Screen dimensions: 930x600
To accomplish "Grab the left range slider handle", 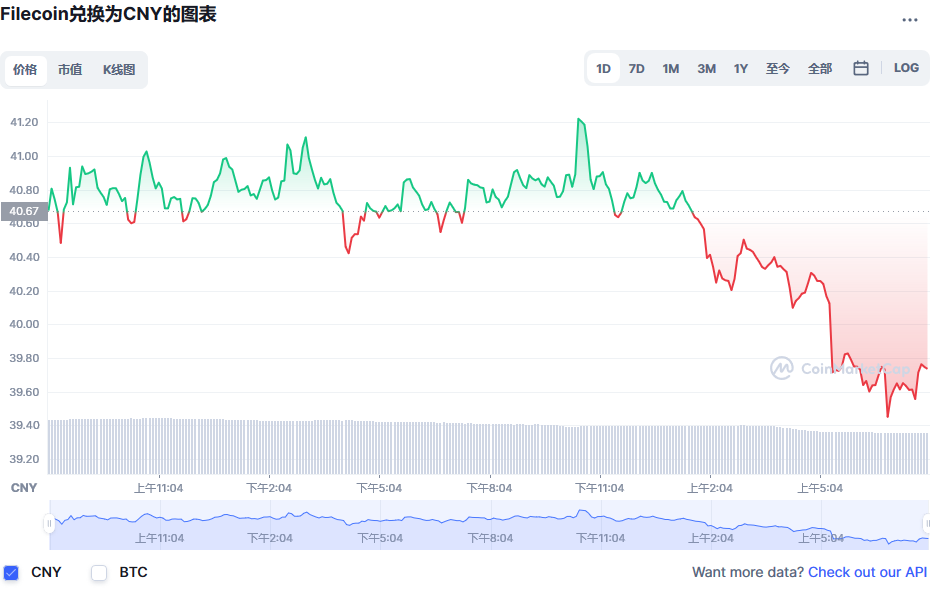I will (49, 524).
